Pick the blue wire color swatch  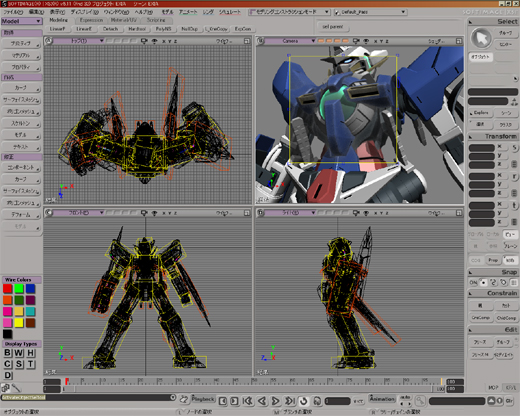(30, 289)
